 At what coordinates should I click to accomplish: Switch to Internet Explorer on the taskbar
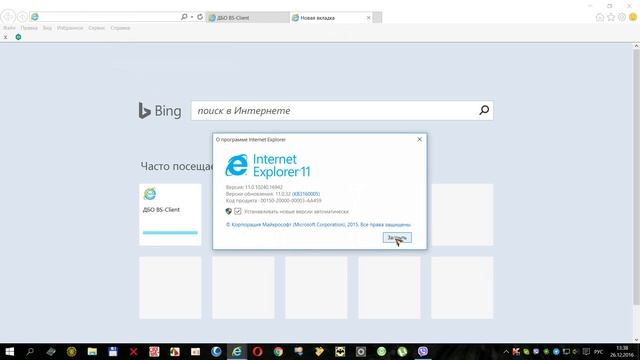[x=237, y=351]
